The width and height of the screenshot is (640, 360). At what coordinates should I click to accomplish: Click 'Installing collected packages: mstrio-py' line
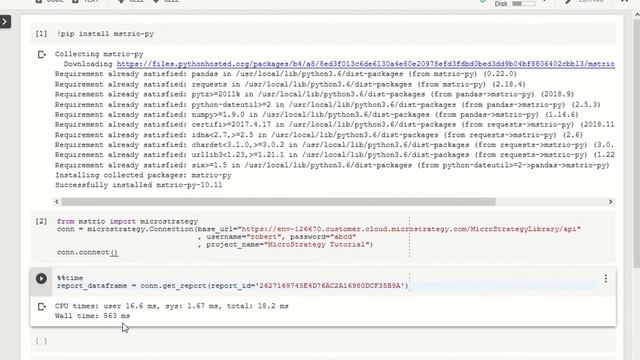[x=143, y=175]
